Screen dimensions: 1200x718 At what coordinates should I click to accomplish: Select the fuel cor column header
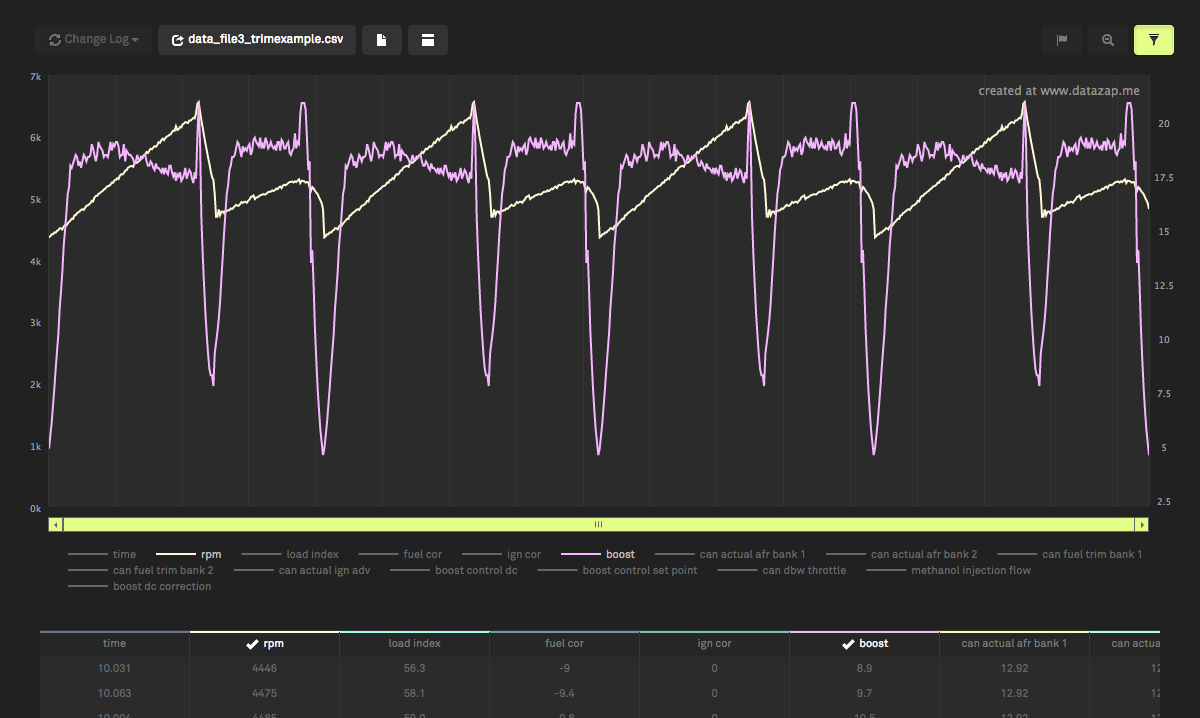[x=564, y=643]
